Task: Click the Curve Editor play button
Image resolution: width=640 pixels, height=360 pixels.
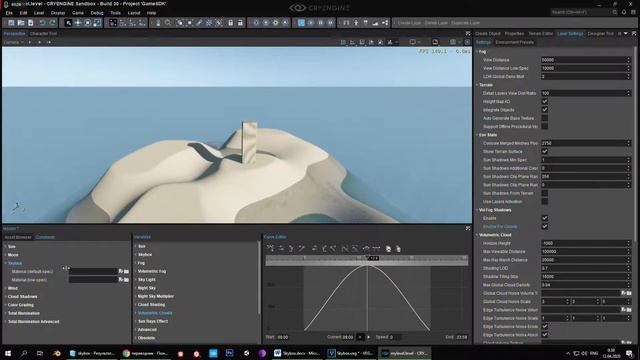Action: pos(369,337)
